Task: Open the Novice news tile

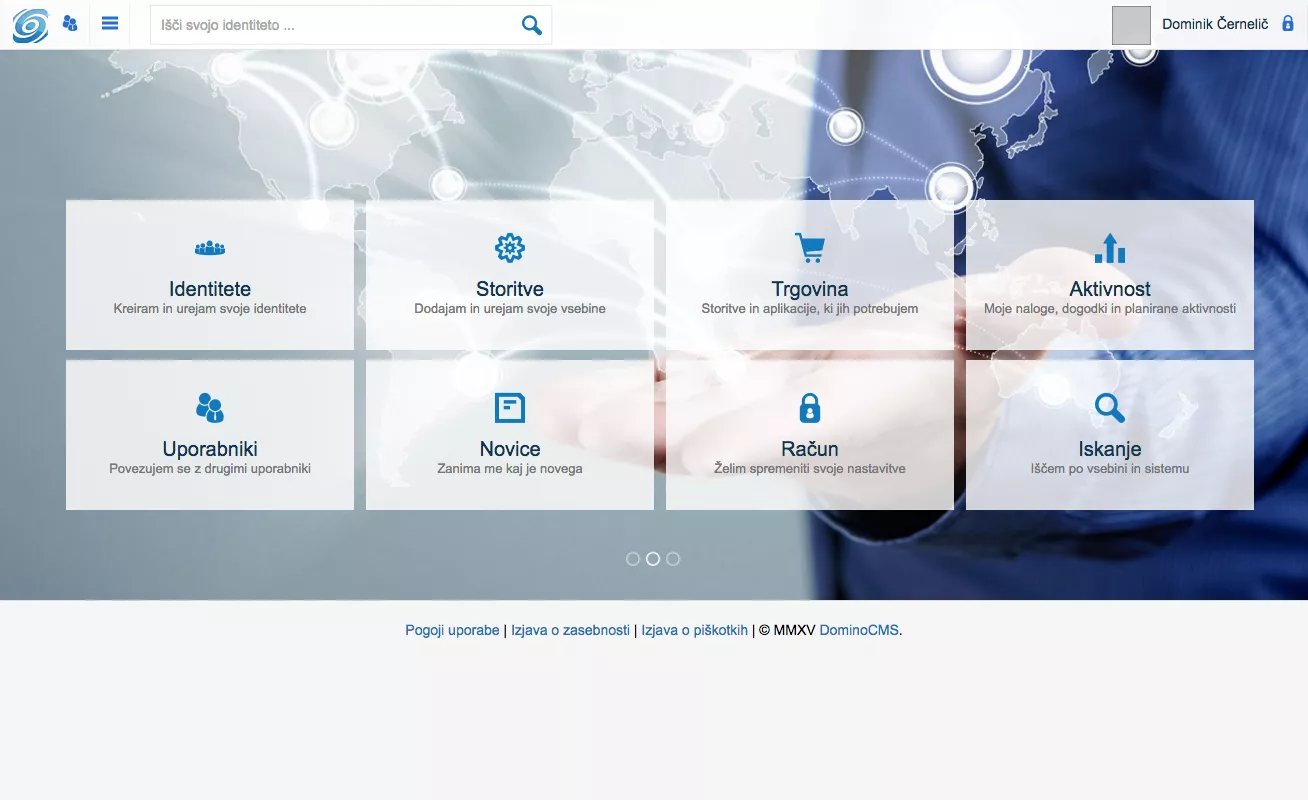Action: tap(510, 435)
